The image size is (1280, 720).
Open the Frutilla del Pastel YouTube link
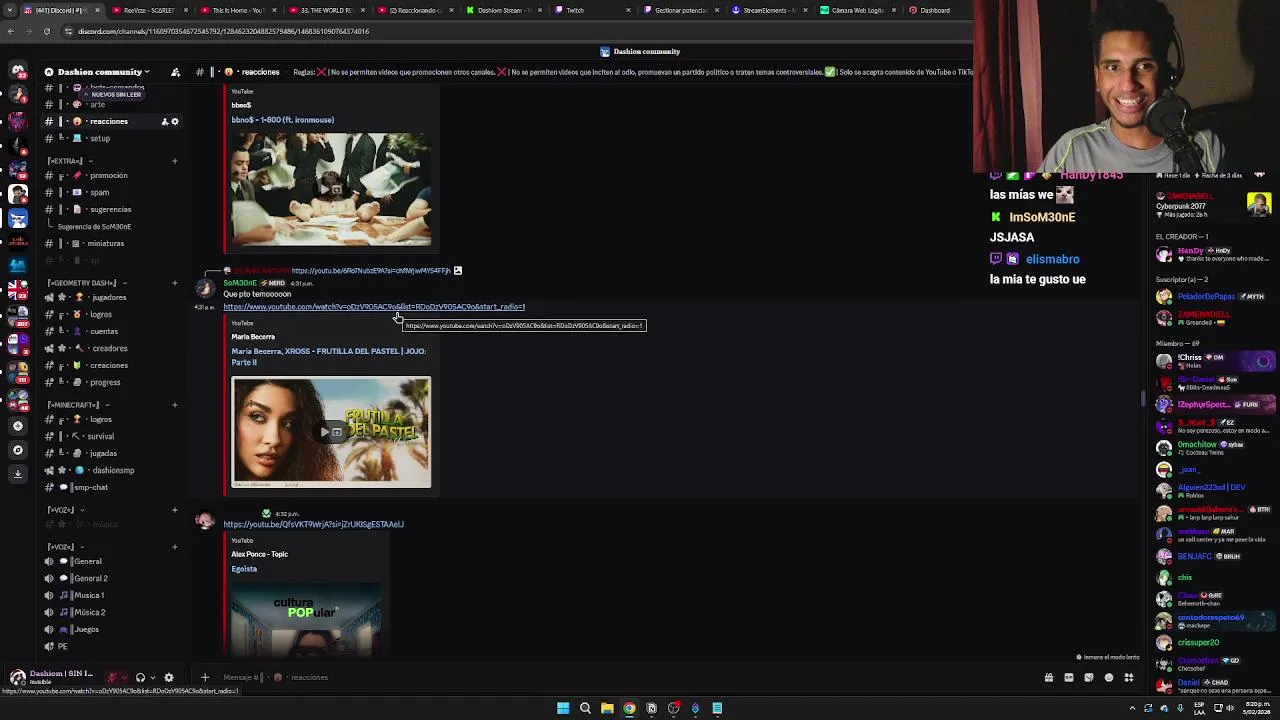tap(374, 307)
